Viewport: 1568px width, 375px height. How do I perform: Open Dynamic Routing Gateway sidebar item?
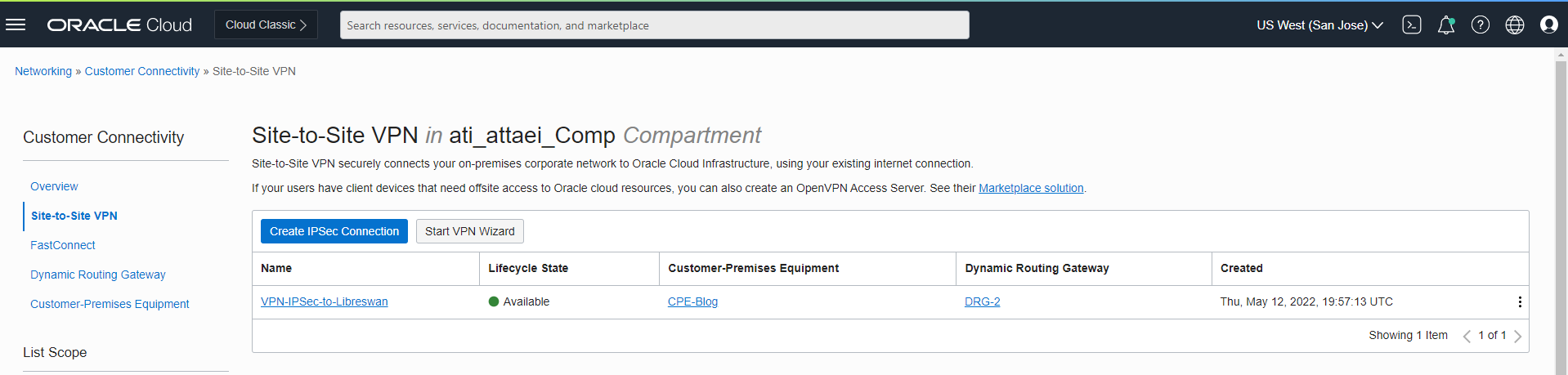click(x=98, y=275)
